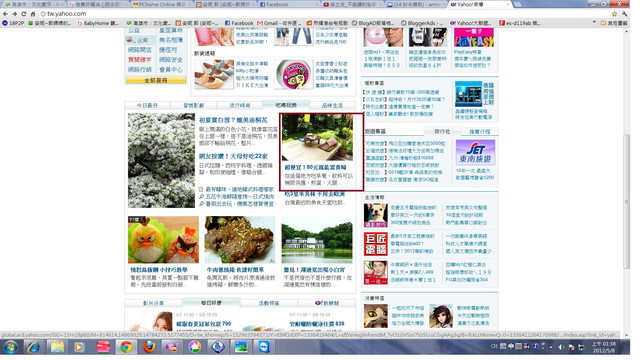Viewport: 640px width, 360px height.
Task: Click the yellow 全部服務 button
Action: [156, 80]
